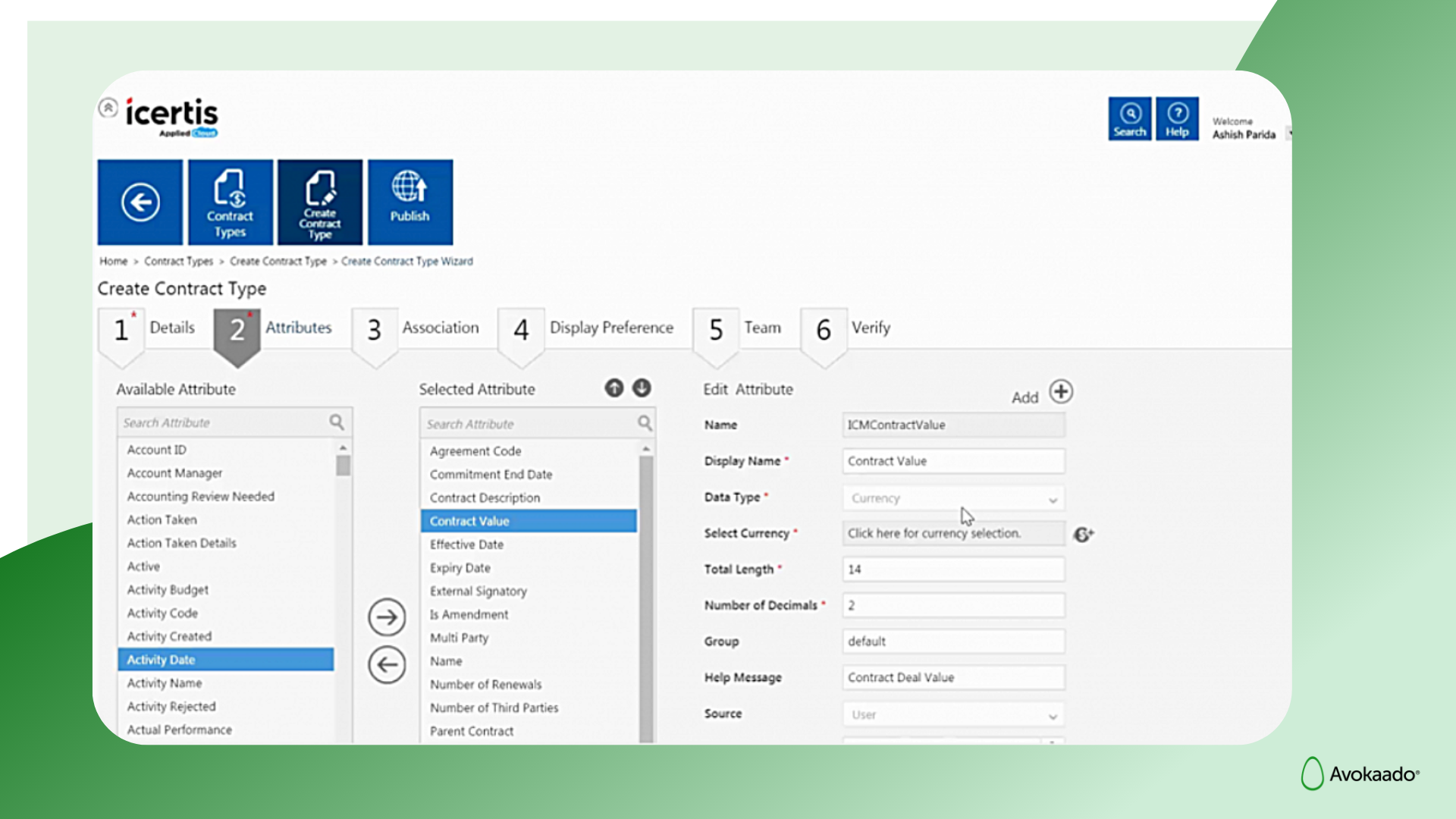Click Number of Decimals field
This screenshot has height=819, width=1456.
tap(953, 605)
